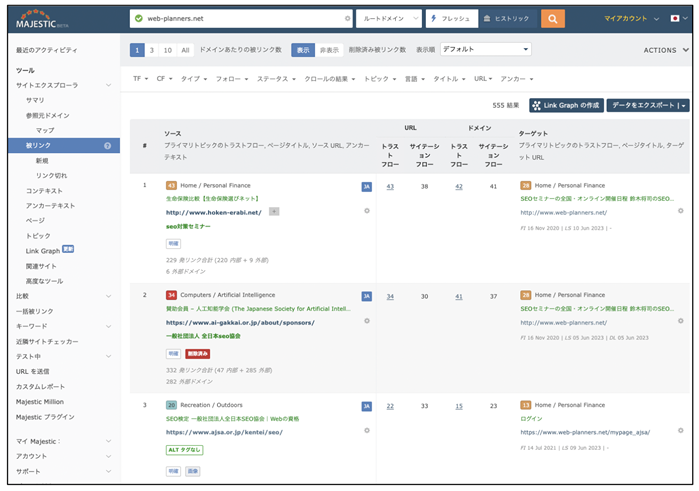Select 被リンク in the sidebar
The height and width of the screenshot is (491, 699).
point(64,146)
